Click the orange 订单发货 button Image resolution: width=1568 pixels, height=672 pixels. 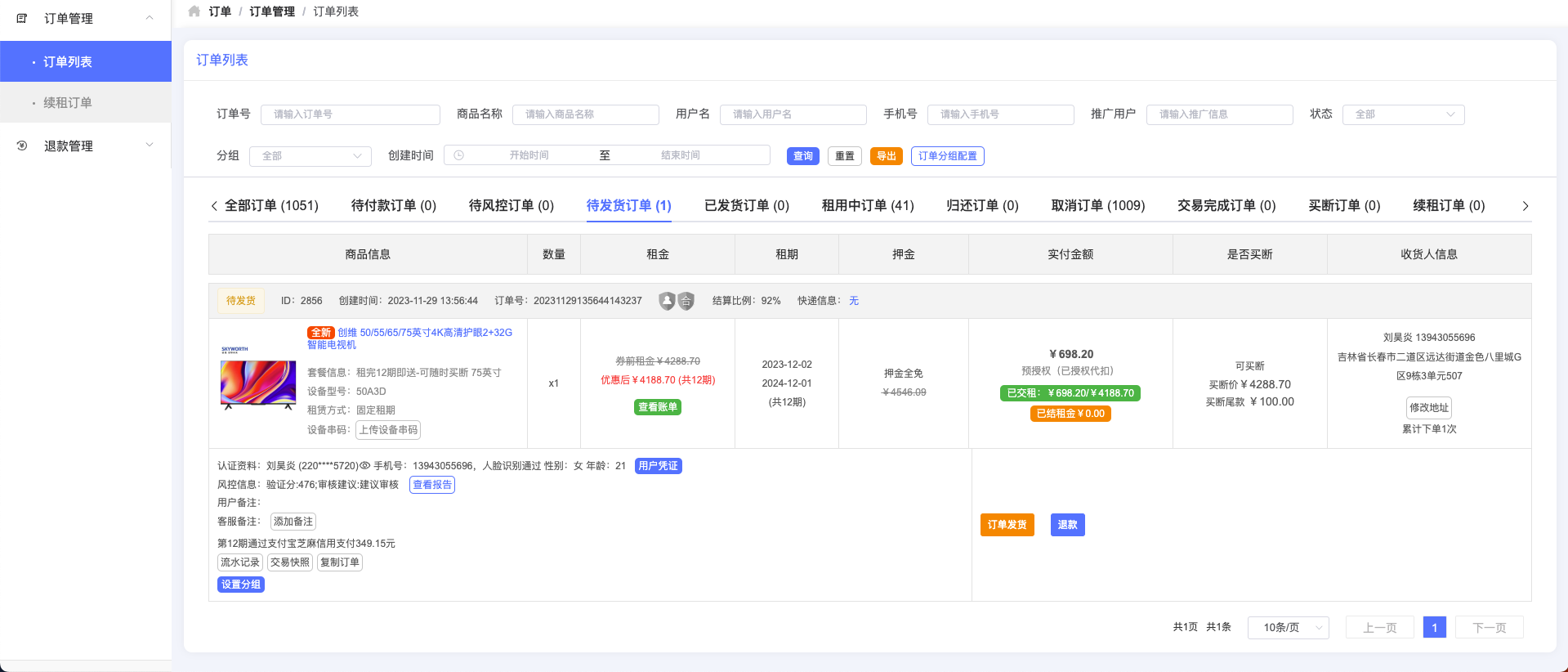[x=1007, y=525]
